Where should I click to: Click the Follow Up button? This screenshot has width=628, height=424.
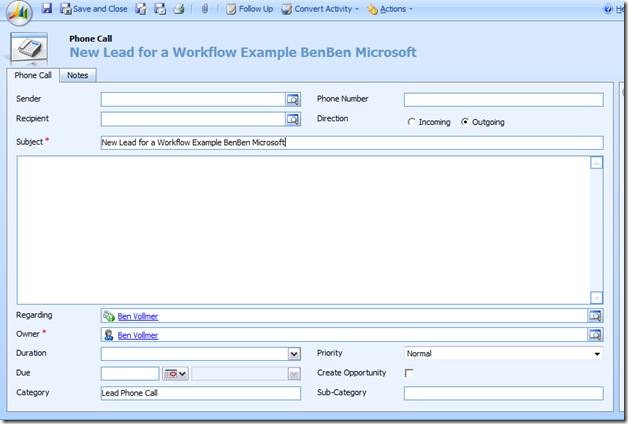249,9
